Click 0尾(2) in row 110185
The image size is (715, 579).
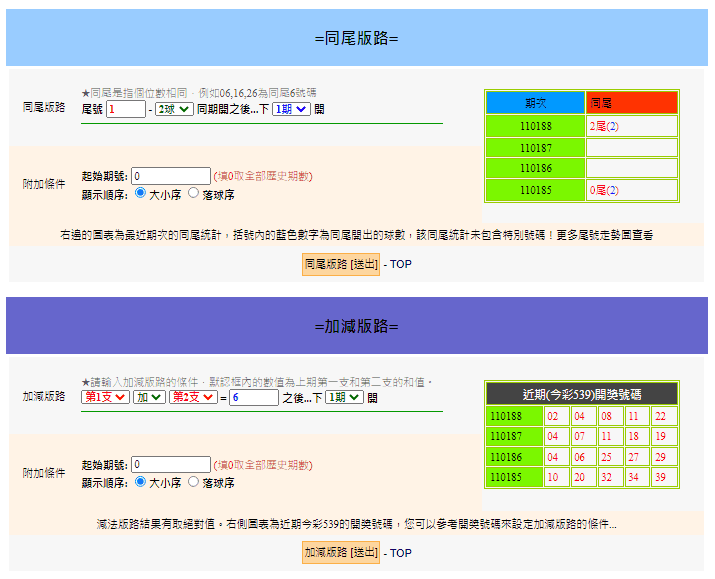(604, 190)
